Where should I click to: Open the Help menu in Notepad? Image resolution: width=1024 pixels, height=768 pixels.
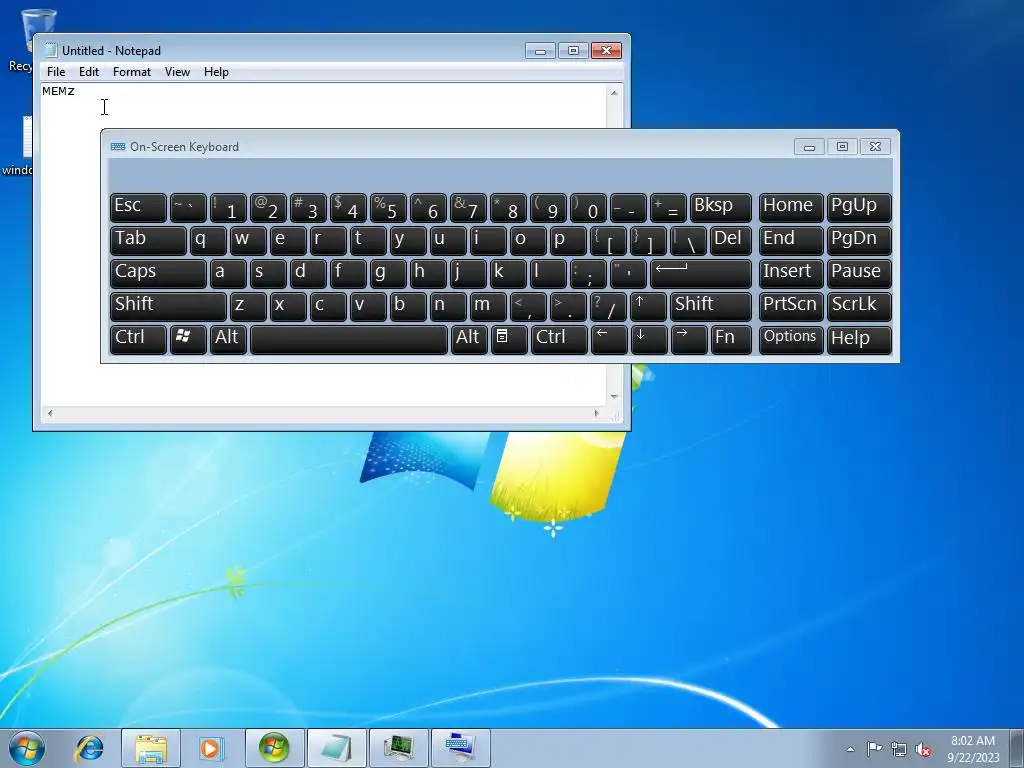(x=216, y=72)
